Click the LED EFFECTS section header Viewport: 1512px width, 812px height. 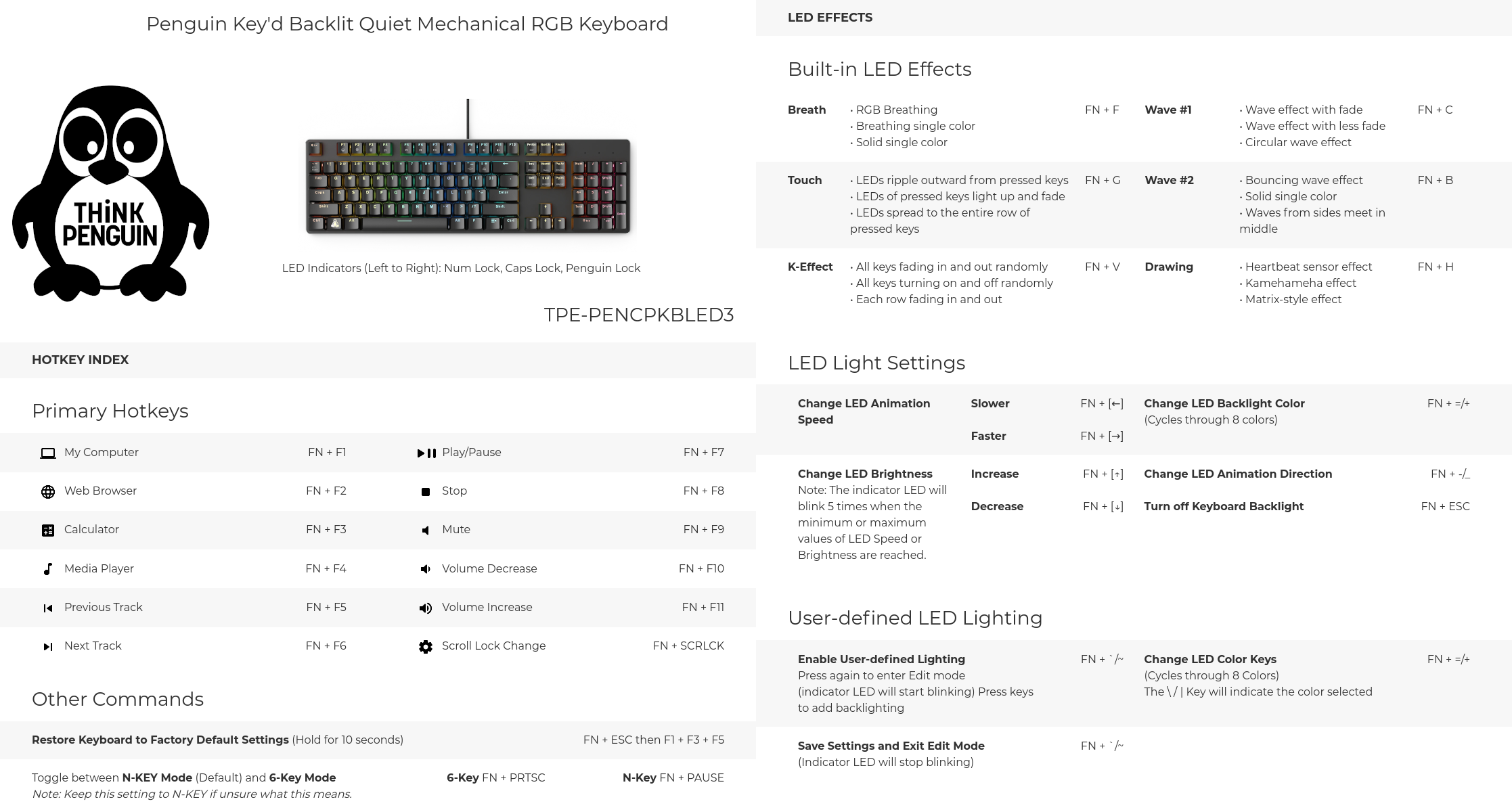tap(830, 18)
